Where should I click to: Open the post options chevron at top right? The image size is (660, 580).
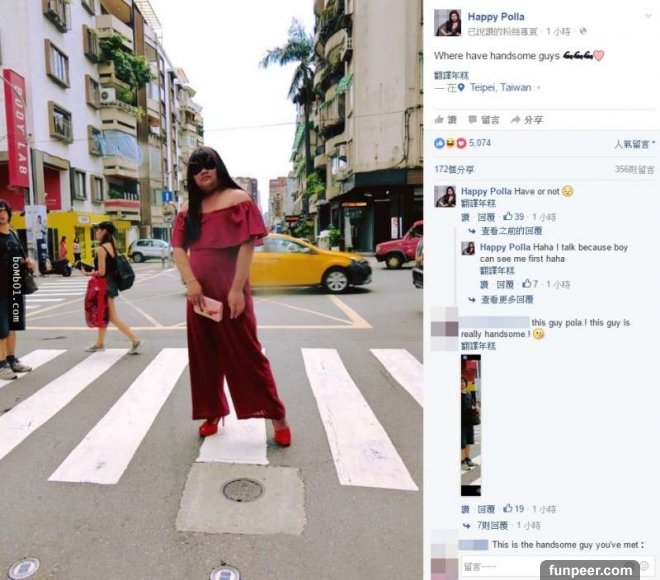coord(648,16)
